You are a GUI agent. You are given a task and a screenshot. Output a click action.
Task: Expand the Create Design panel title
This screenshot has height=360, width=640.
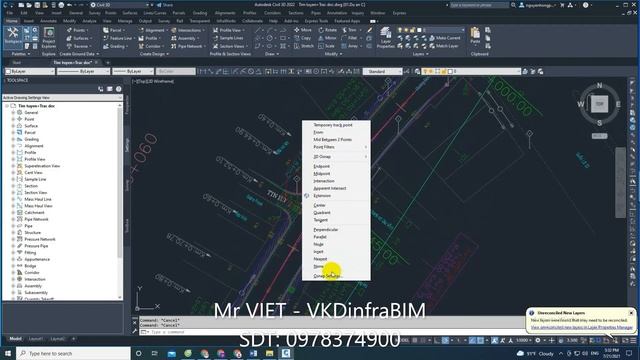pos(154,54)
